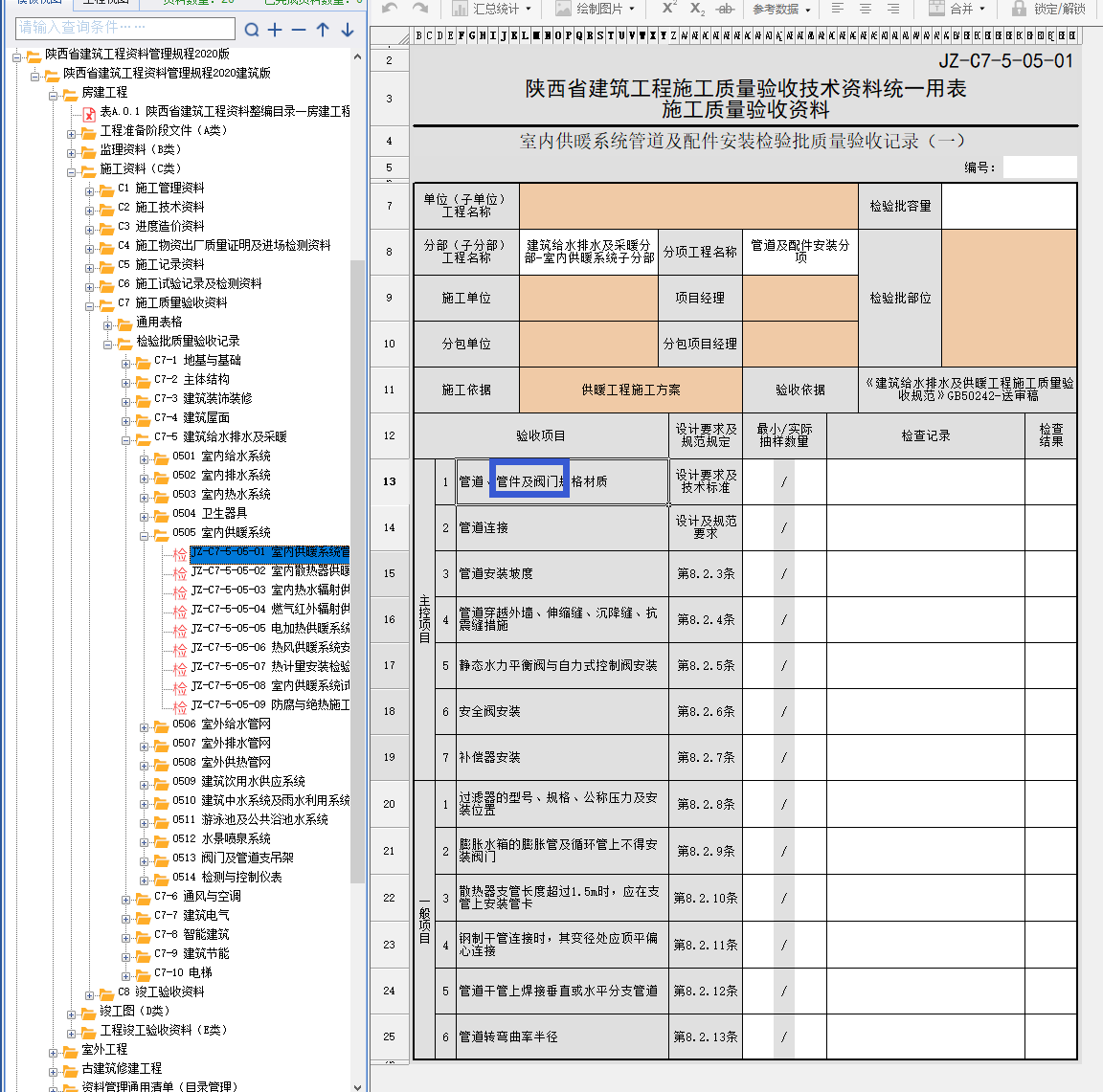
Task: Expand the 工程准备阶段文件（A类） node
Action: pyautogui.click(x=72, y=134)
